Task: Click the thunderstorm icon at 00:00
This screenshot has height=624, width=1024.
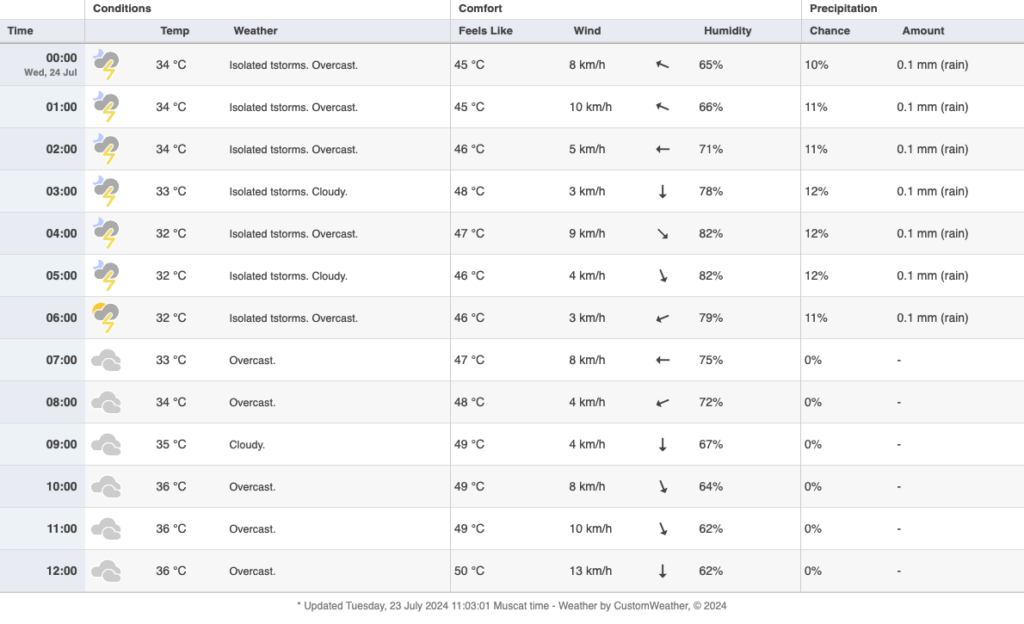Action: (106, 65)
